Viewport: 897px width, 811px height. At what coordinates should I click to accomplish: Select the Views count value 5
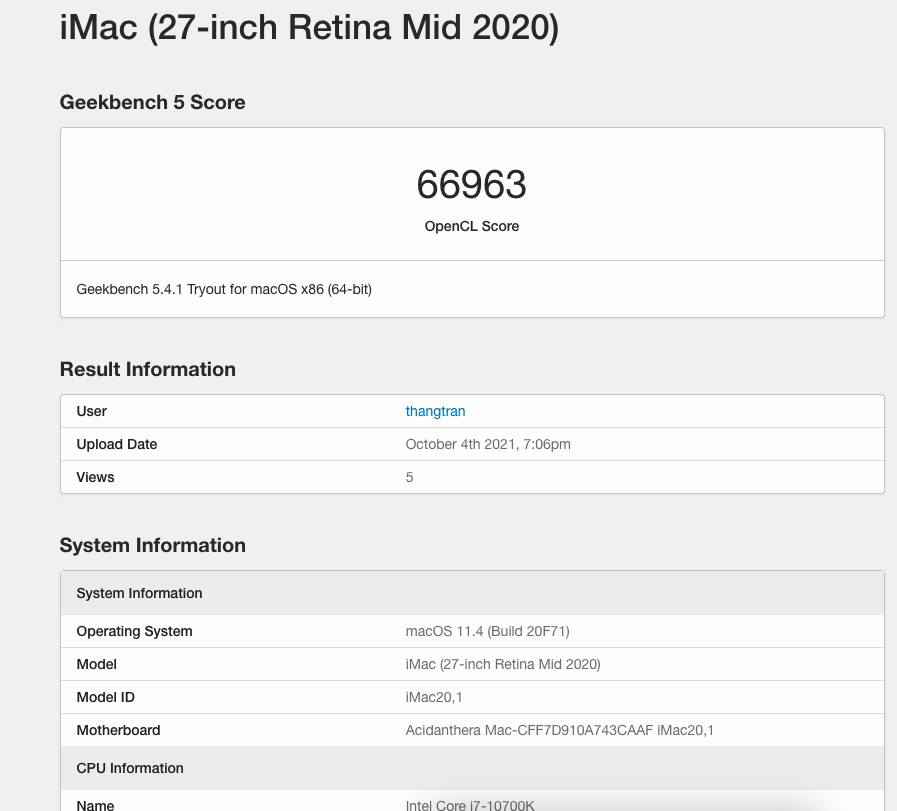410,477
